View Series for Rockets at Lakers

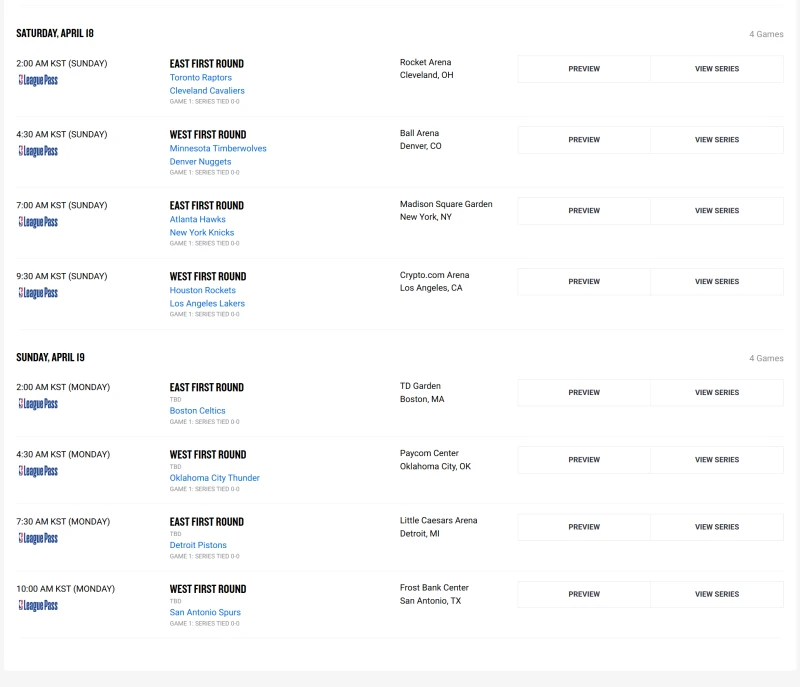click(717, 282)
